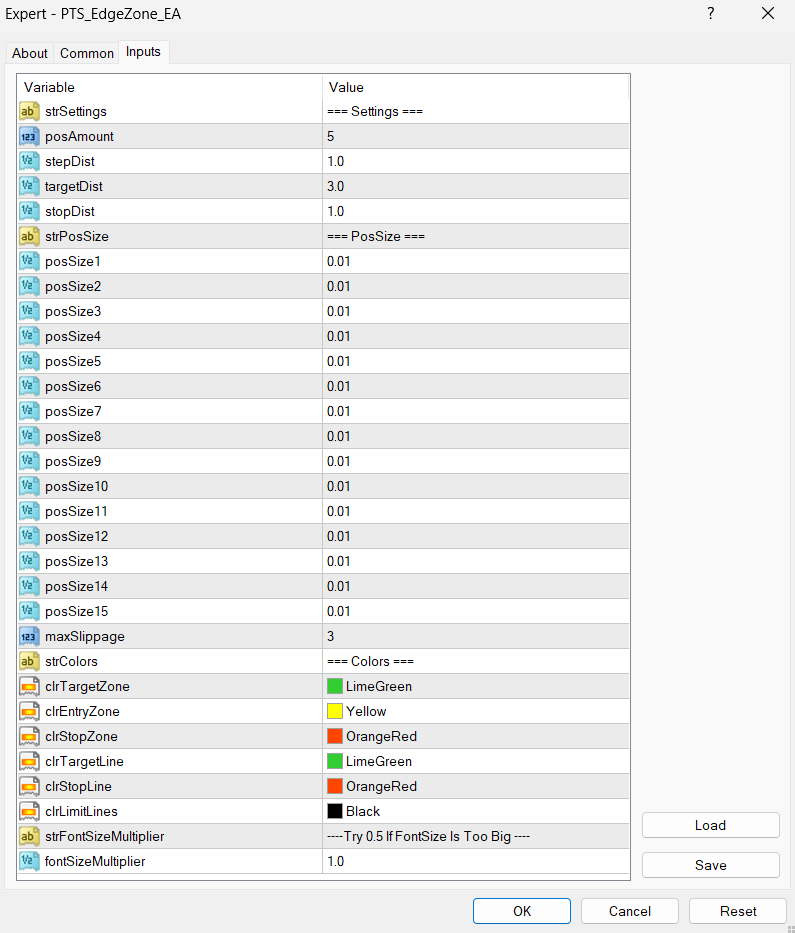
Task: Select the posSize8 variable name
Action: tap(73, 436)
